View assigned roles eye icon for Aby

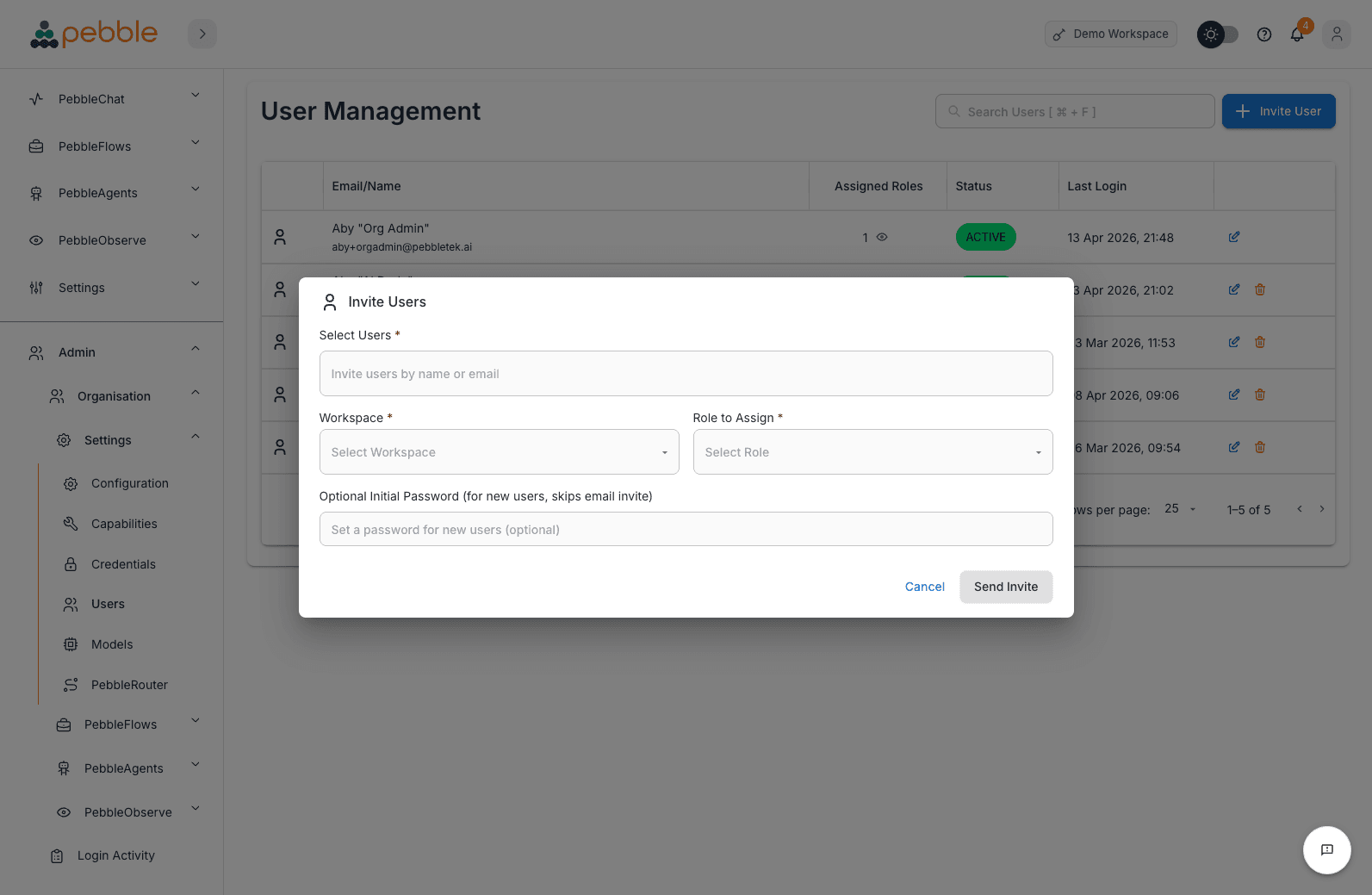click(x=882, y=237)
